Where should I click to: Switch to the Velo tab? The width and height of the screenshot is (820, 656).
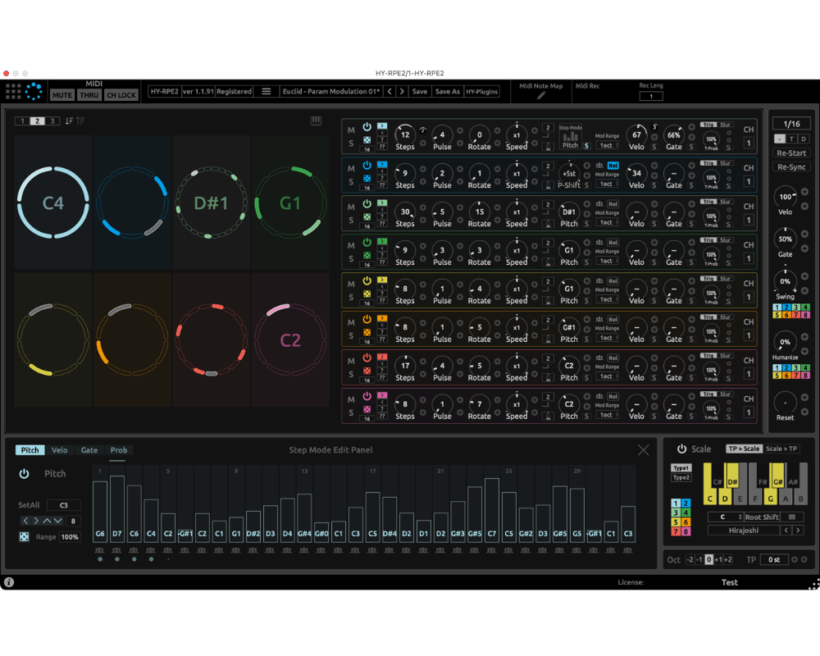click(60, 450)
